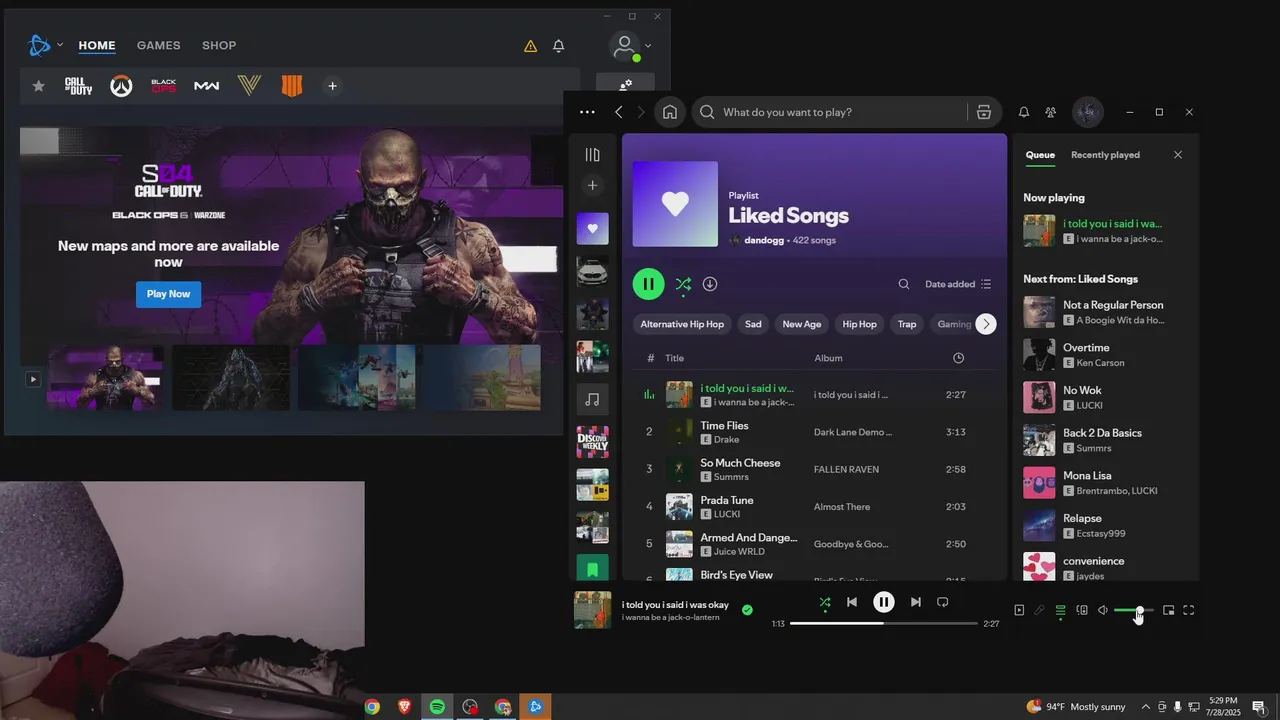The image size is (1280, 720).
Task: Show more genre chips arrow
Action: coord(986,324)
